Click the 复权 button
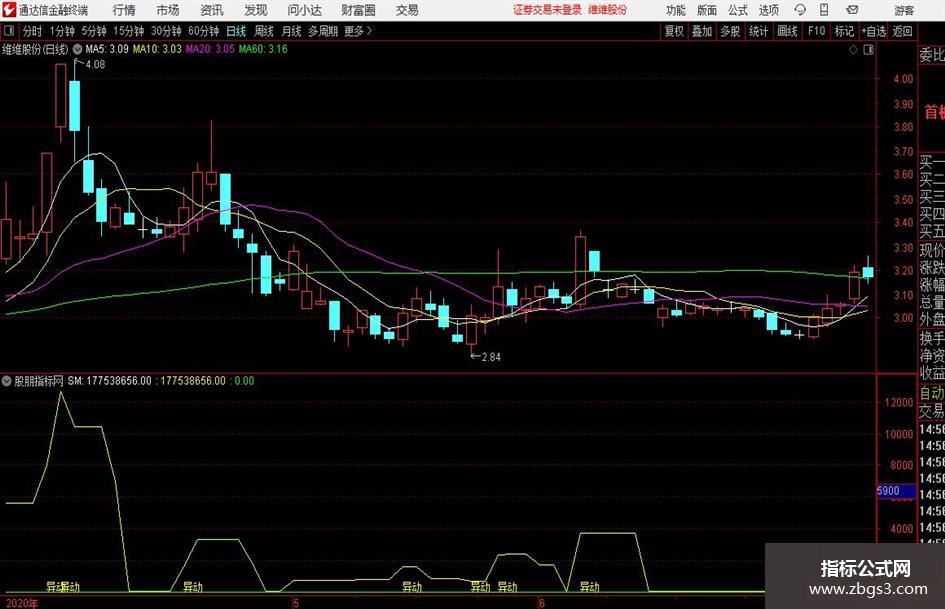945x609 pixels. tap(674, 31)
